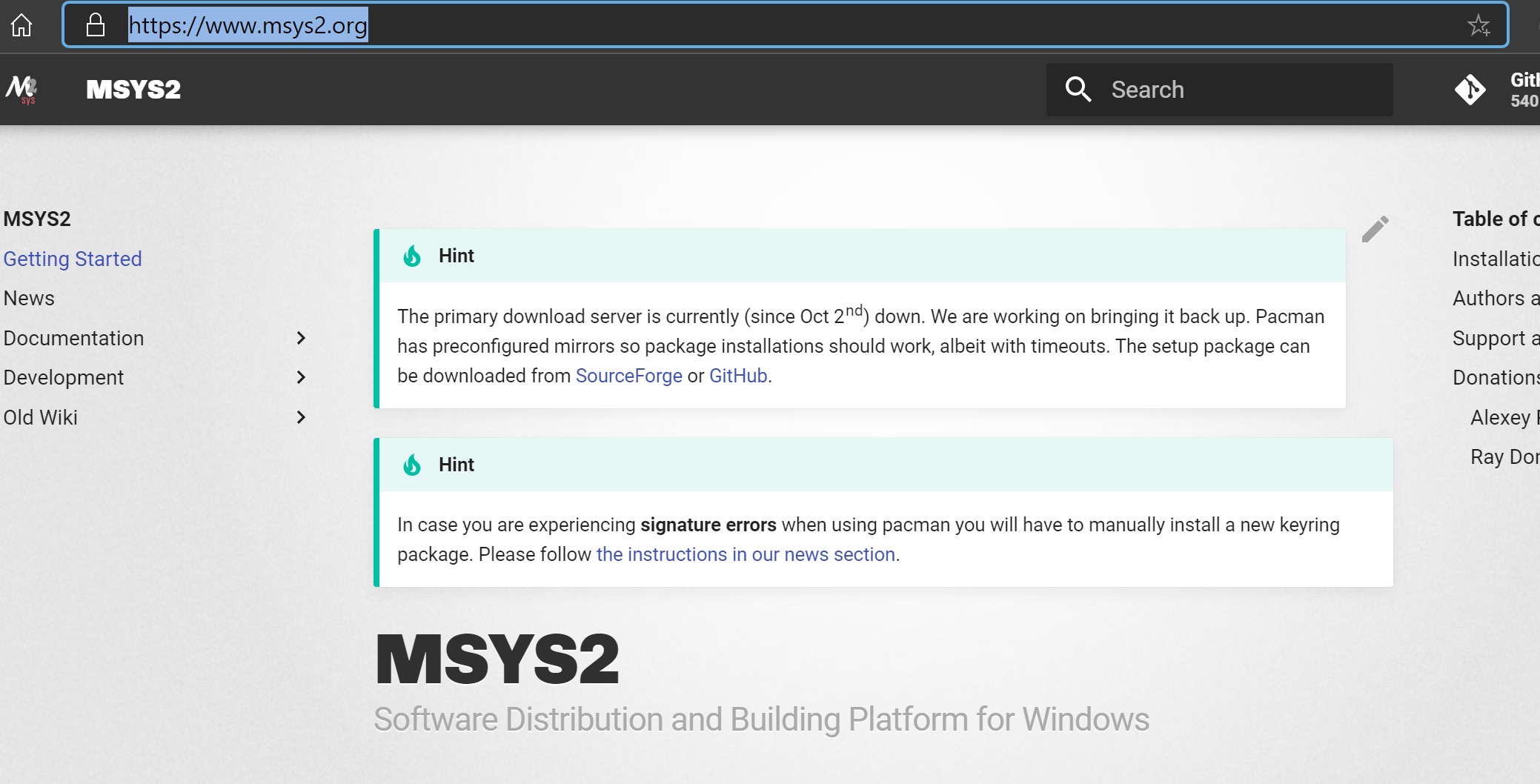Follow the GitHub download link
Screen dimensions: 1540x784
[738, 376]
